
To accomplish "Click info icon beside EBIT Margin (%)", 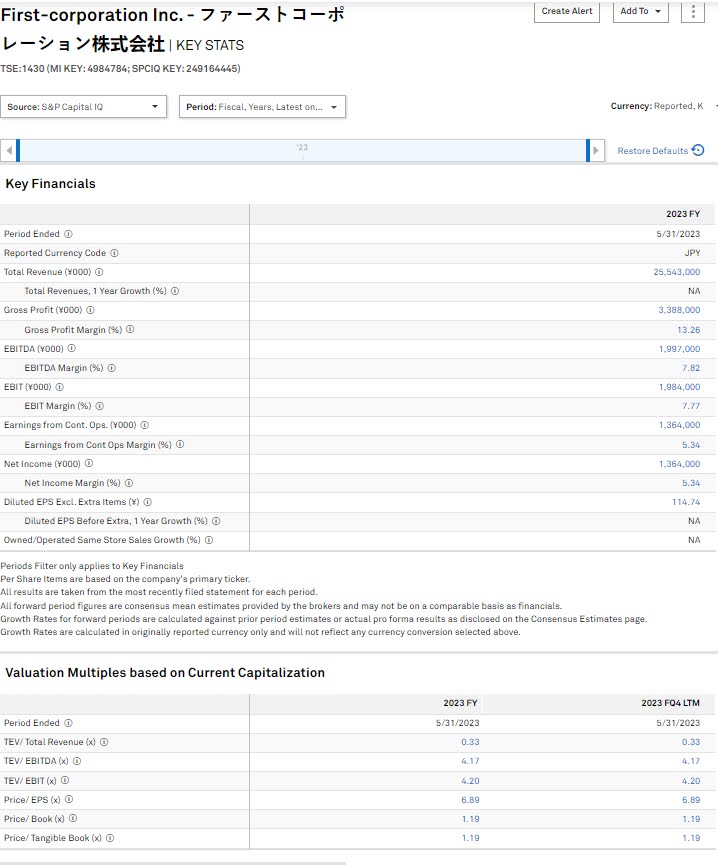I will pos(100,406).
